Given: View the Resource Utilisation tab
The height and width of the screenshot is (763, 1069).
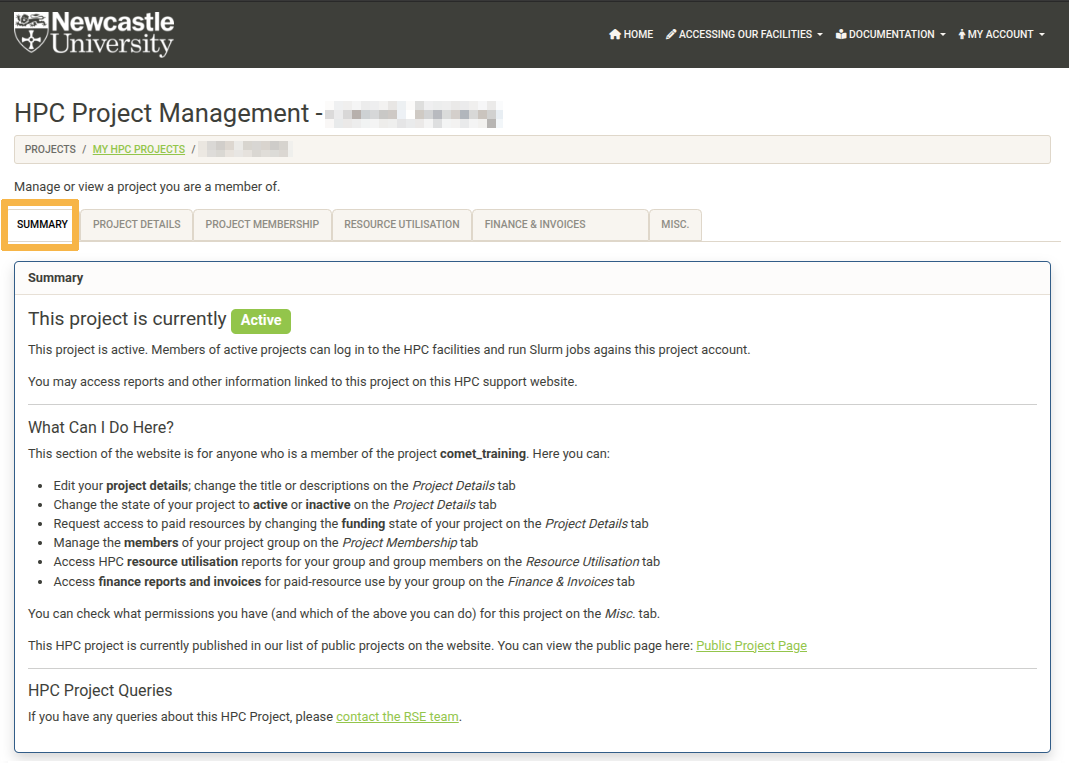Looking at the screenshot, I should click(x=401, y=225).
